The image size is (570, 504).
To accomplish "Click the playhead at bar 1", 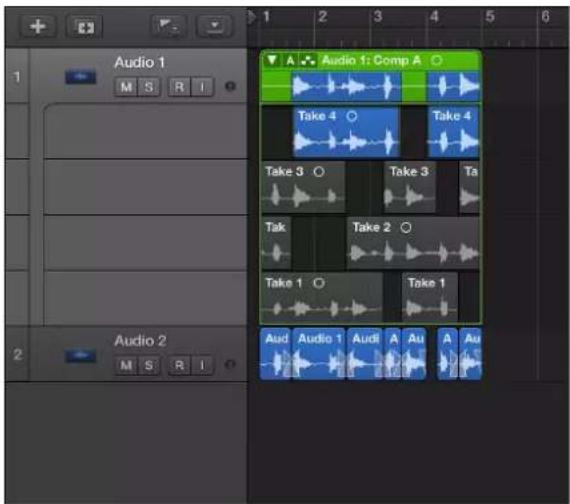I will [x=251, y=17].
